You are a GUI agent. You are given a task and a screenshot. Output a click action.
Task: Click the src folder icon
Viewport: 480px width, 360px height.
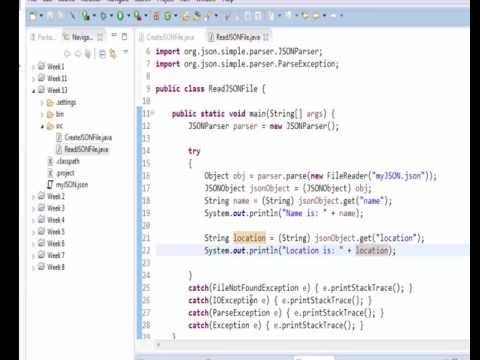coord(50,126)
